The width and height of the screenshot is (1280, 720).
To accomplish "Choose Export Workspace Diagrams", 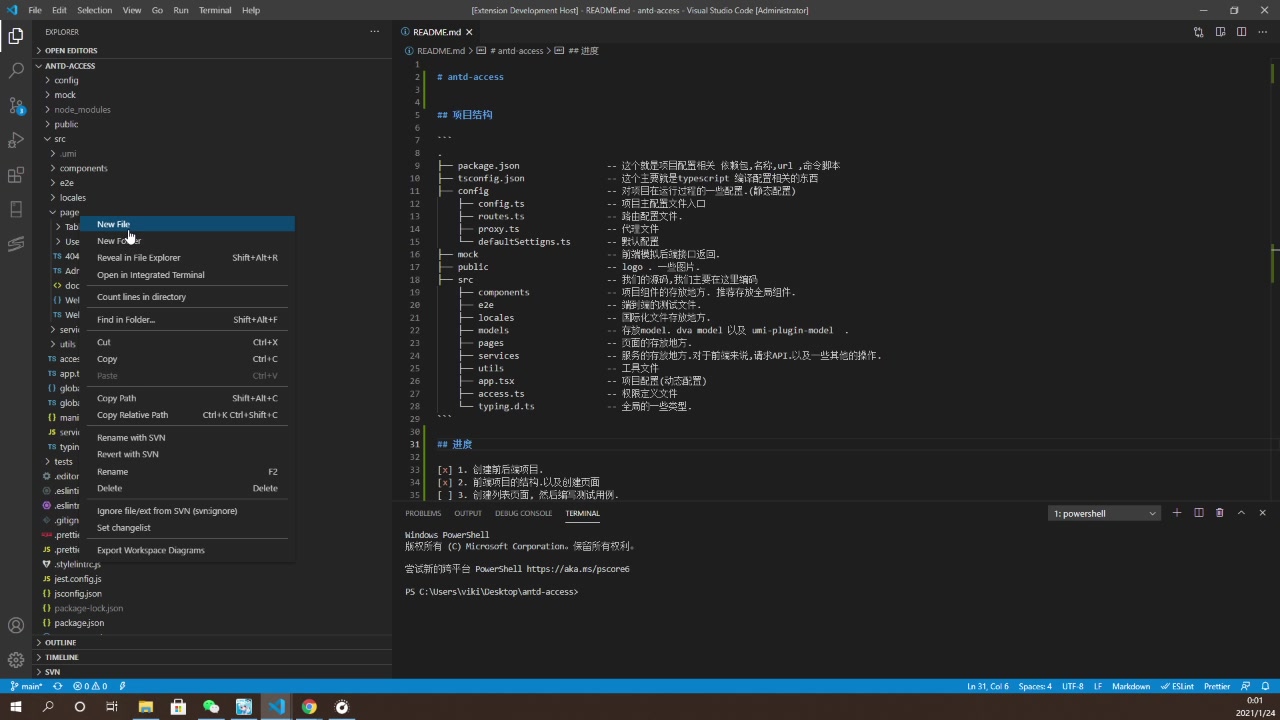I will (188, 550).
